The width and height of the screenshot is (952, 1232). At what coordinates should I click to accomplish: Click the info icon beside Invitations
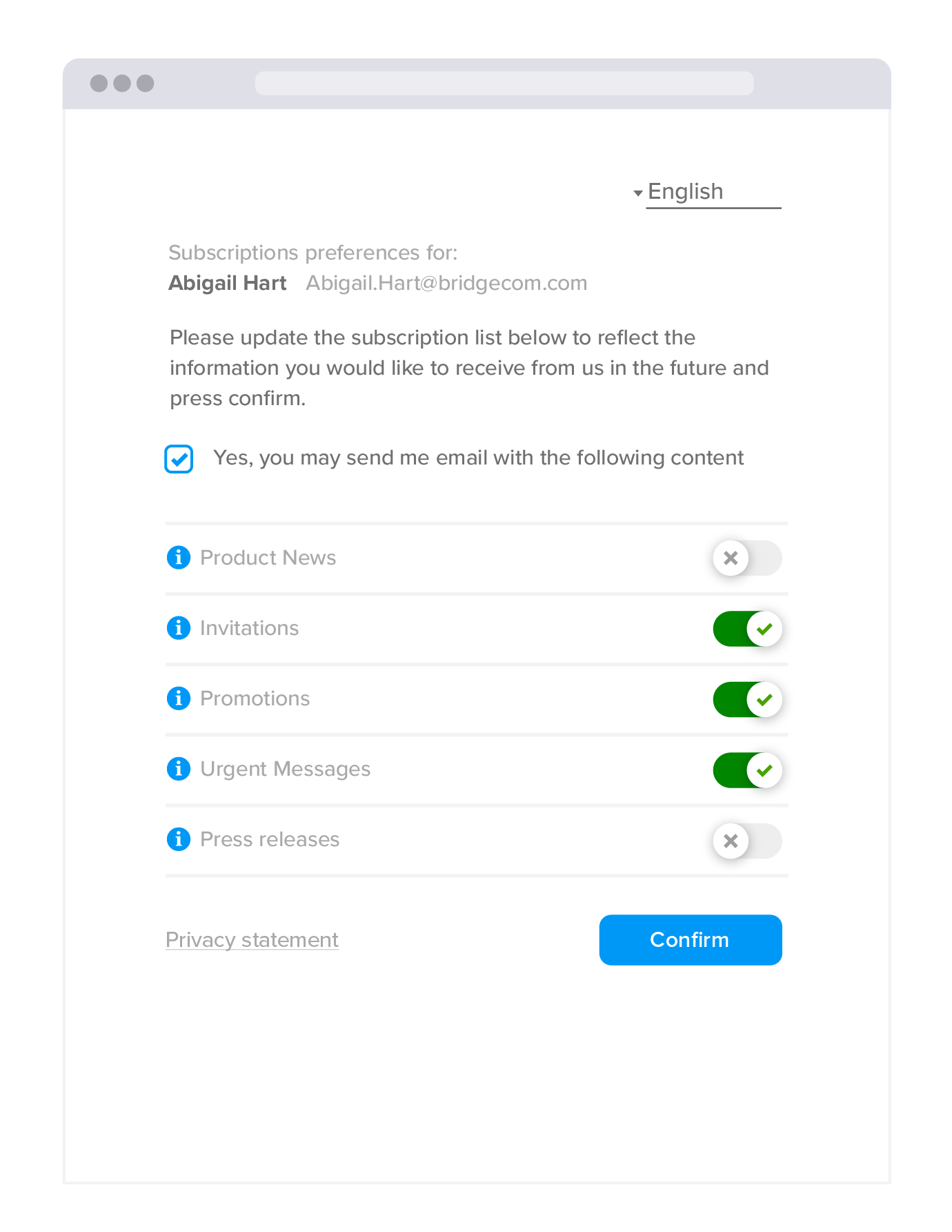pos(179,627)
